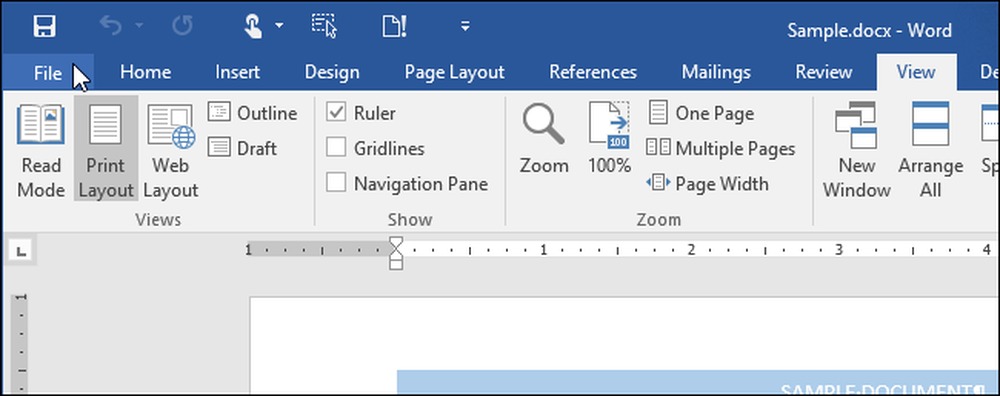Viewport: 1000px width, 396px height.
Task: Show Multiple Pages zoom
Action: (721, 149)
